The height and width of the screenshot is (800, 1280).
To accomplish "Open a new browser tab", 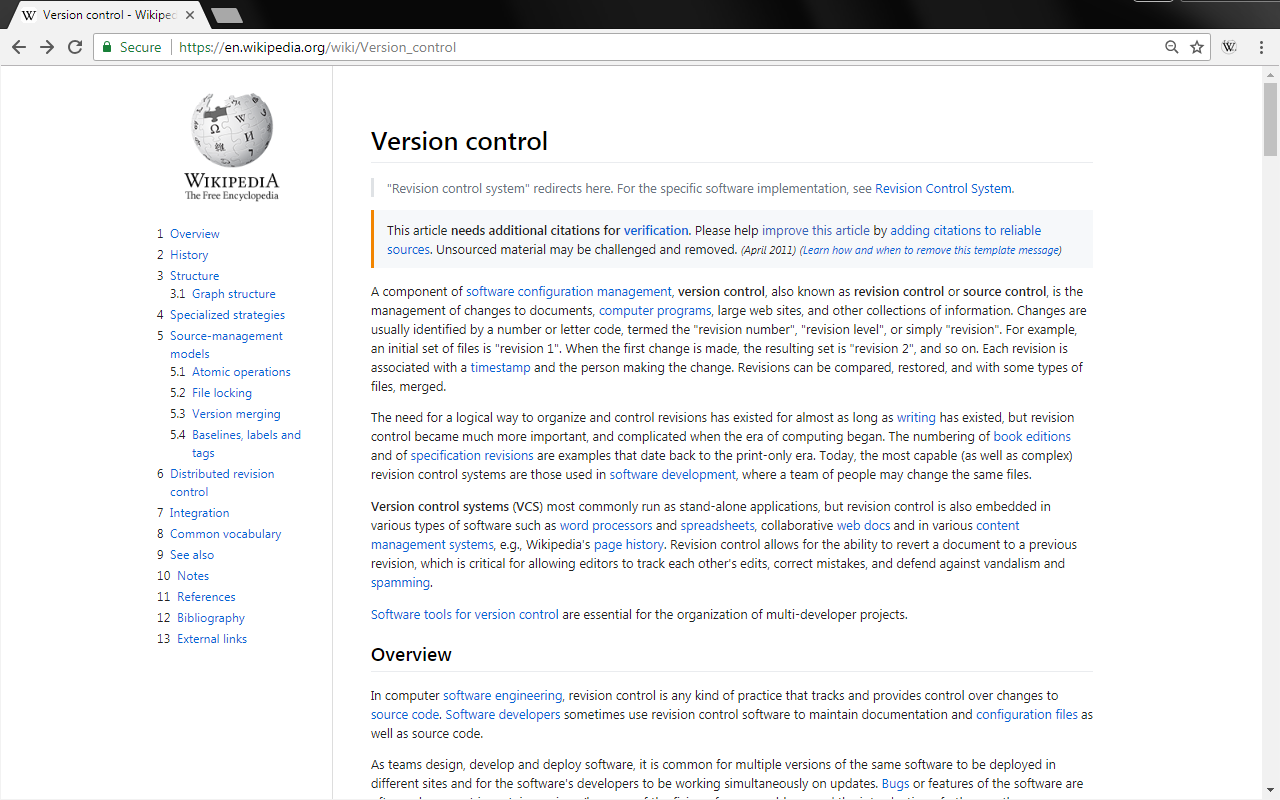I will click(225, 15).
